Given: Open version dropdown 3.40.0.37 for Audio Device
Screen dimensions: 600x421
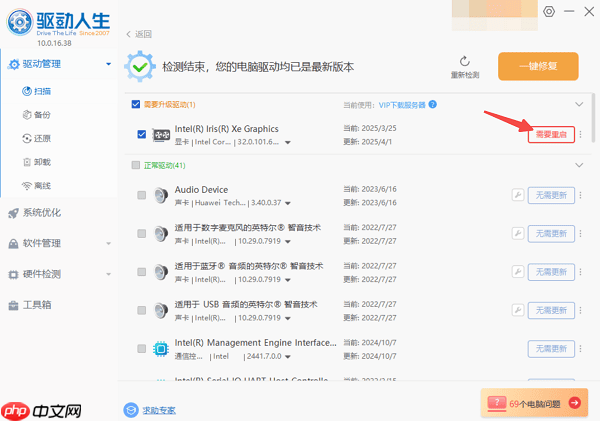Looking at the screenshot, I should coord(288,203).
